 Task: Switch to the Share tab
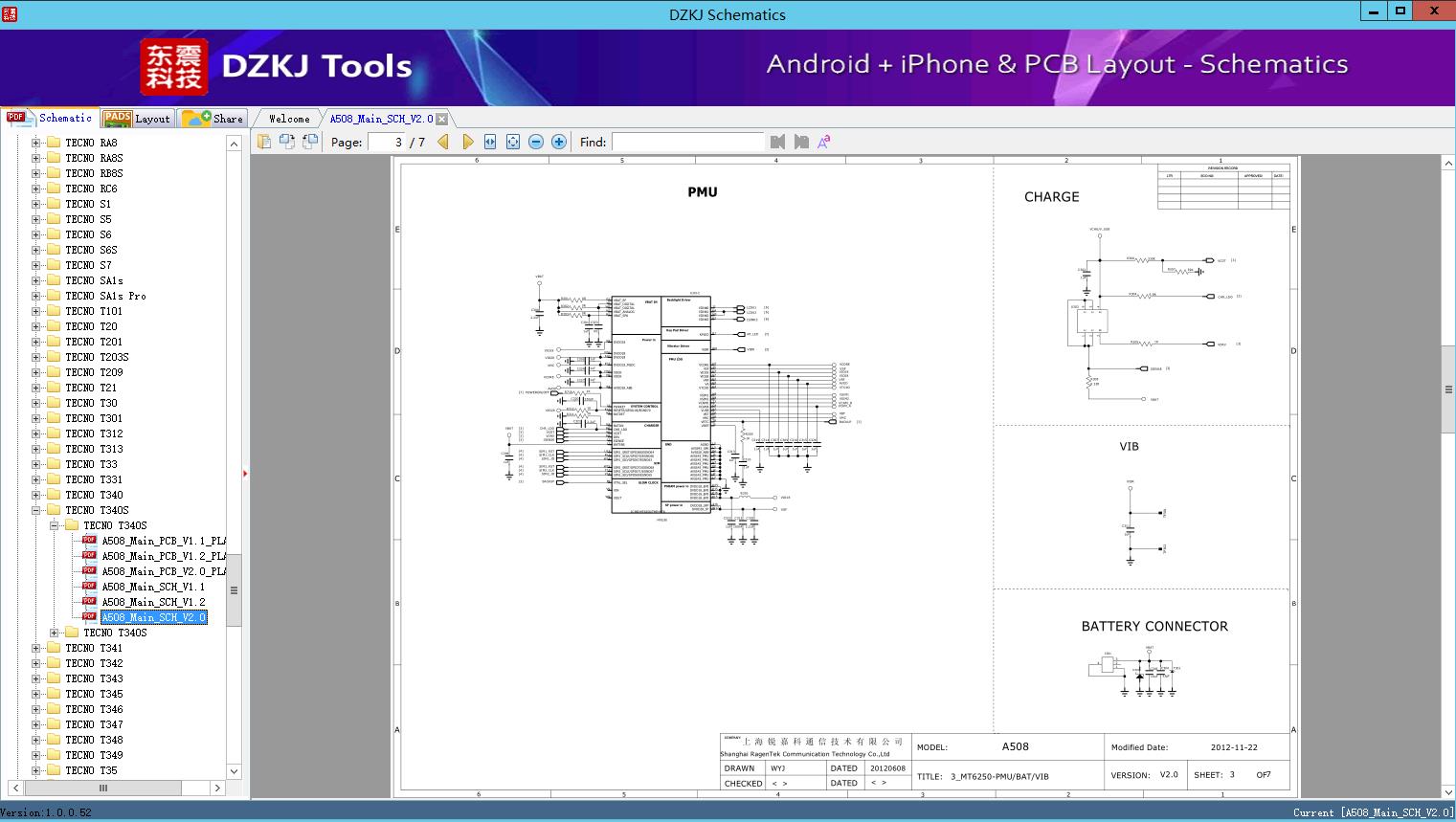pyautogui.click(x=213, y=119)
